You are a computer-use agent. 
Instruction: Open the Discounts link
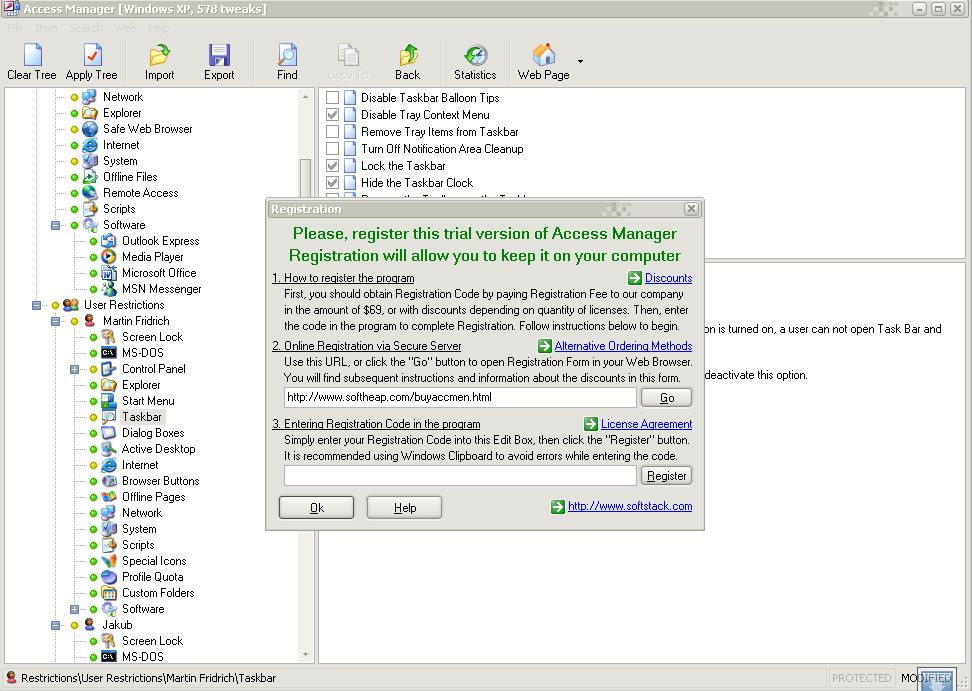click(668, 278)
